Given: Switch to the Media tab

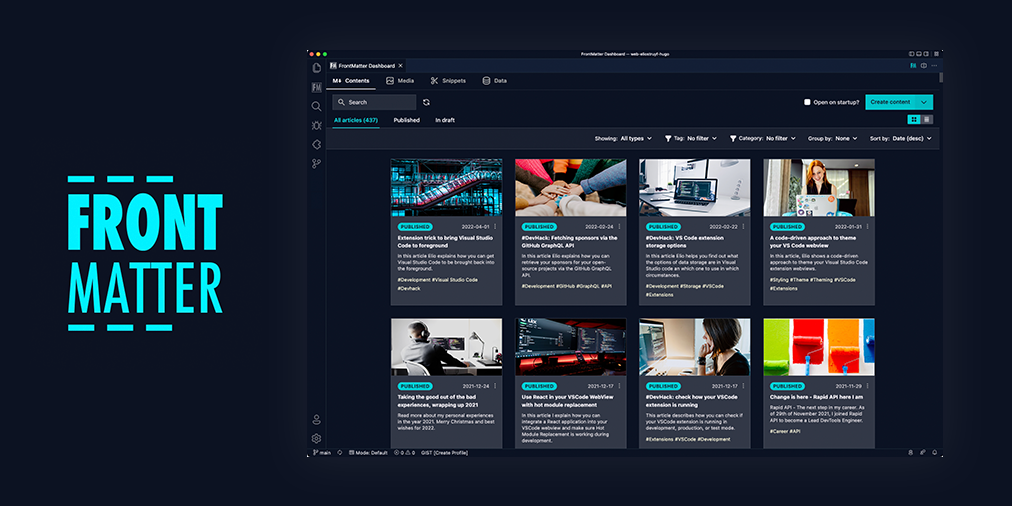Looking at the screenshot, I should (400, 80).
